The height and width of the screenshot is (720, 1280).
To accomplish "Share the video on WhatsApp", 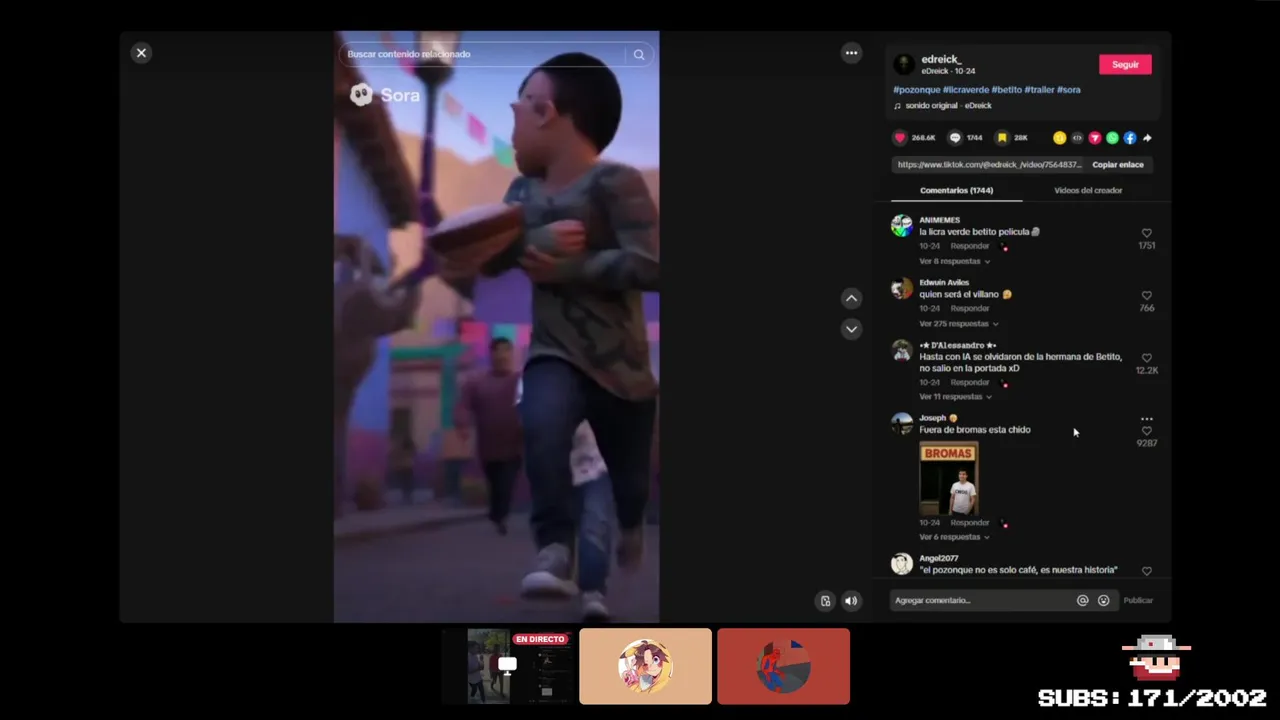I will click(x=1112, y=138).
